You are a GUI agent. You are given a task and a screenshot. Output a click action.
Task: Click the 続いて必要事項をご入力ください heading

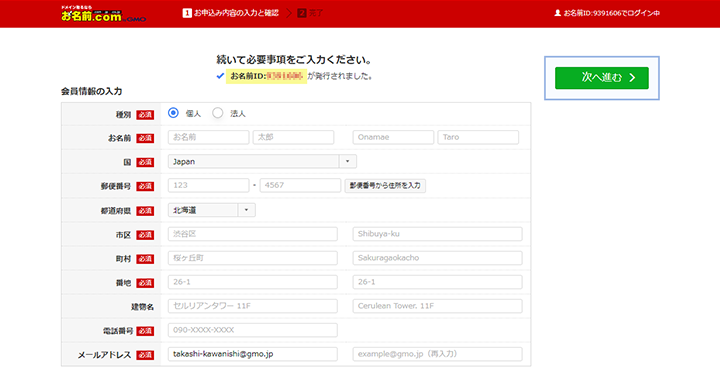294,60
